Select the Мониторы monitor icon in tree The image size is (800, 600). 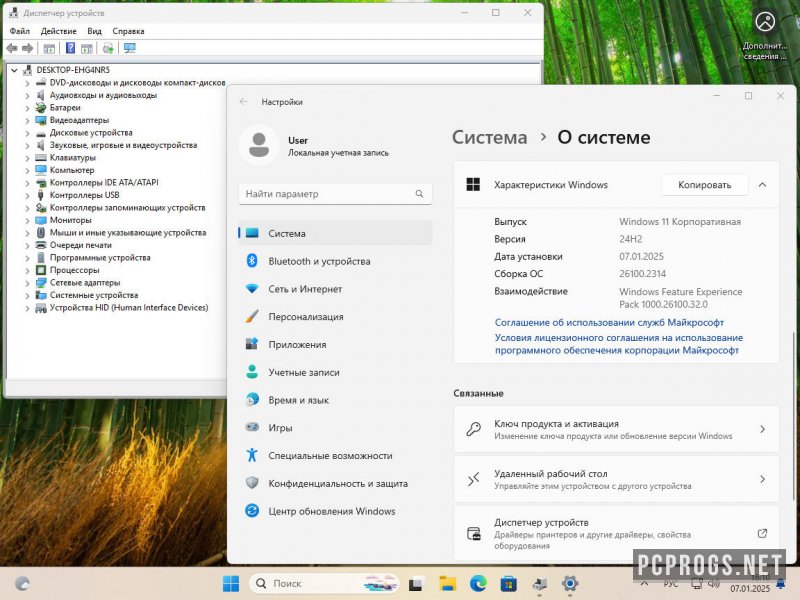(41, 220)
